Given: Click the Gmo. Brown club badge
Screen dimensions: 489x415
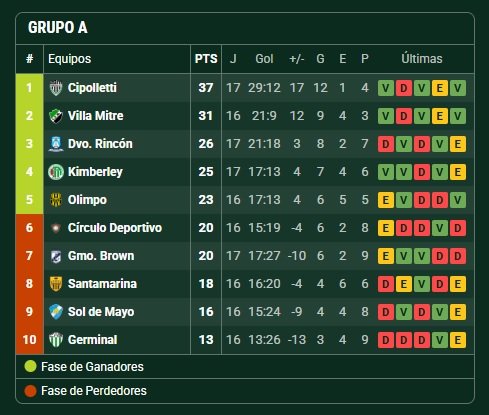Looking at the screenshot, I should click(x=56, y=256).
